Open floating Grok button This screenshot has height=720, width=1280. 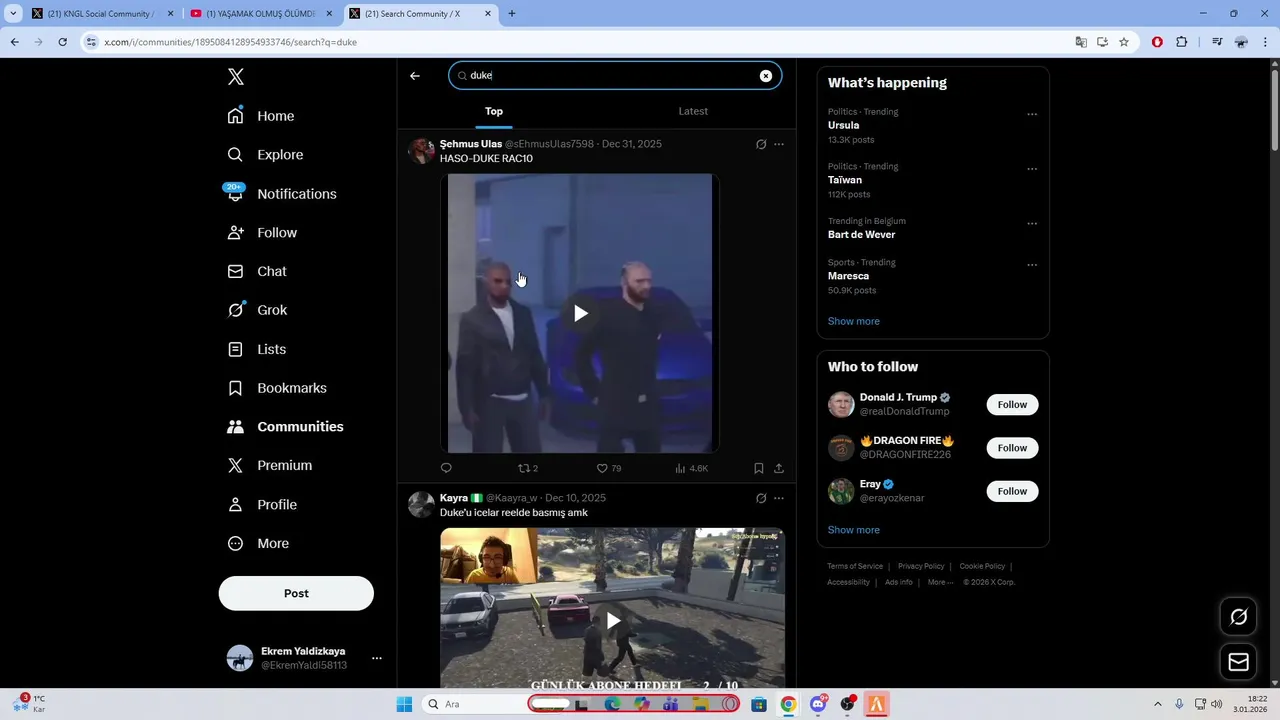click(x=1239, y=617)
